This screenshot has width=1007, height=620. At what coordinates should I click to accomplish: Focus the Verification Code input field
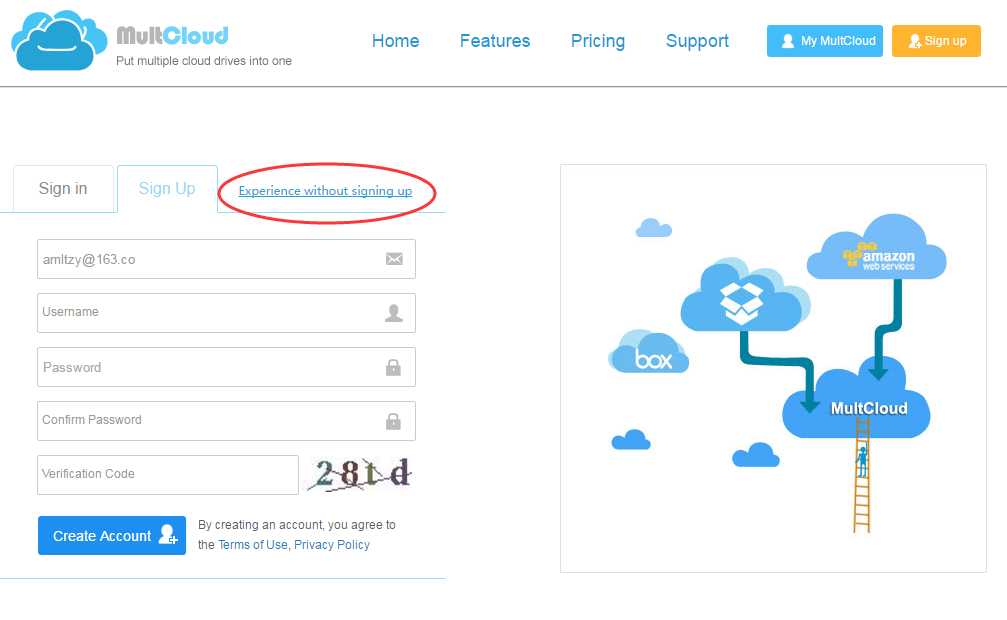point(168,475)
